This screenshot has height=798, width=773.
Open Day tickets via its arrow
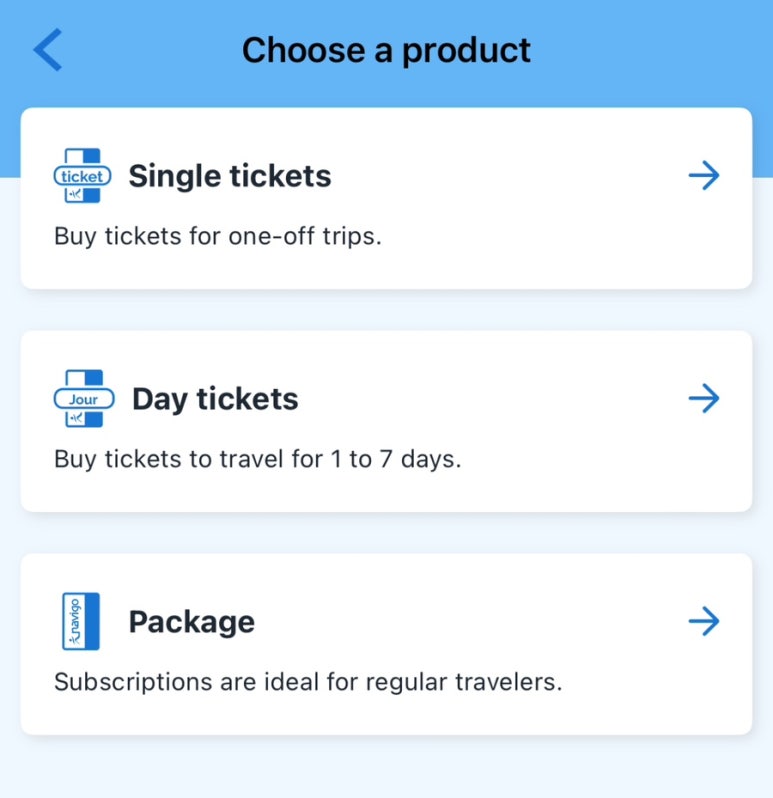[704, 398]
